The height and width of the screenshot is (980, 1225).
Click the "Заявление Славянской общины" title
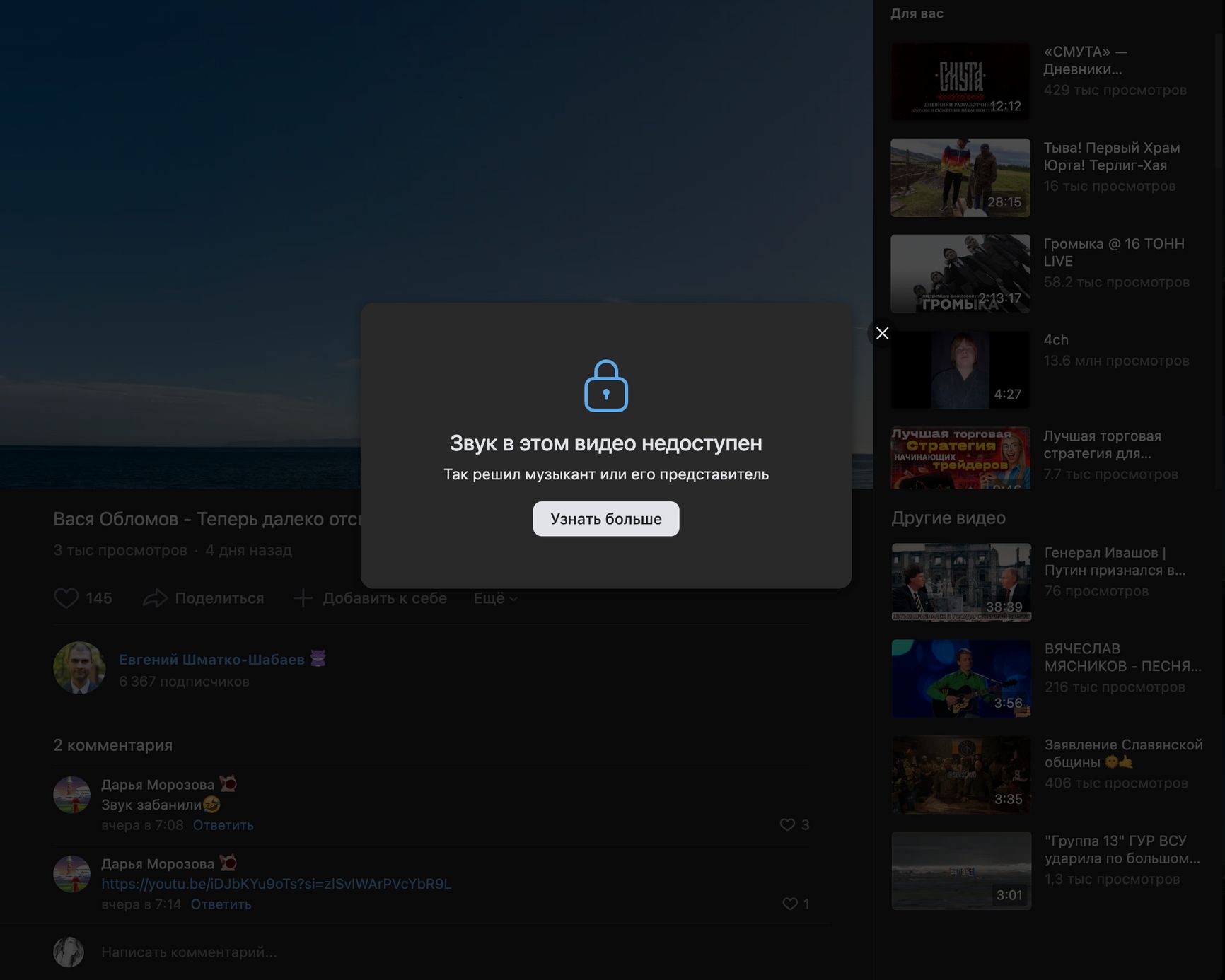click(1123, 754)
